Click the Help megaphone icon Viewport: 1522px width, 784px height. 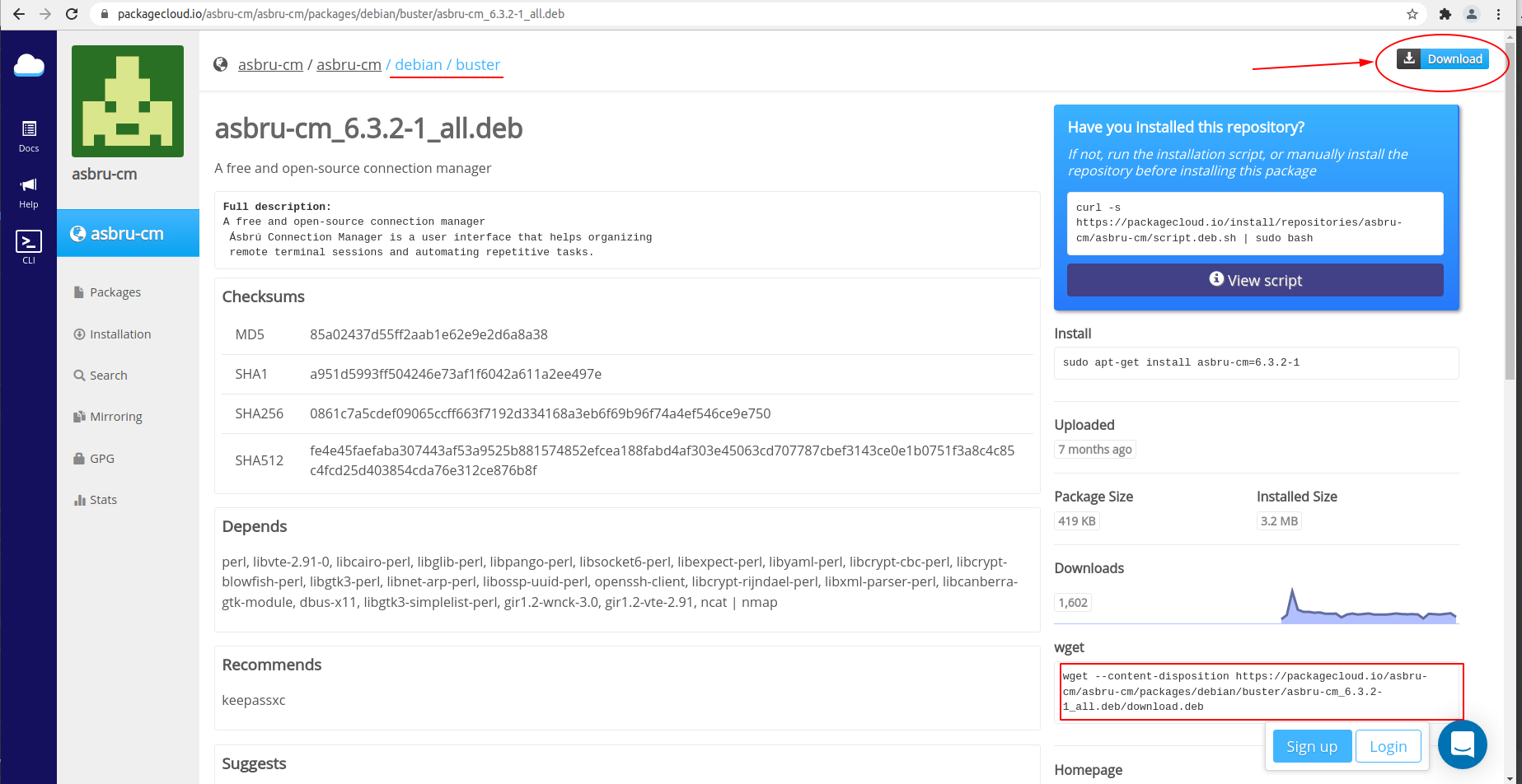[28, 184]
